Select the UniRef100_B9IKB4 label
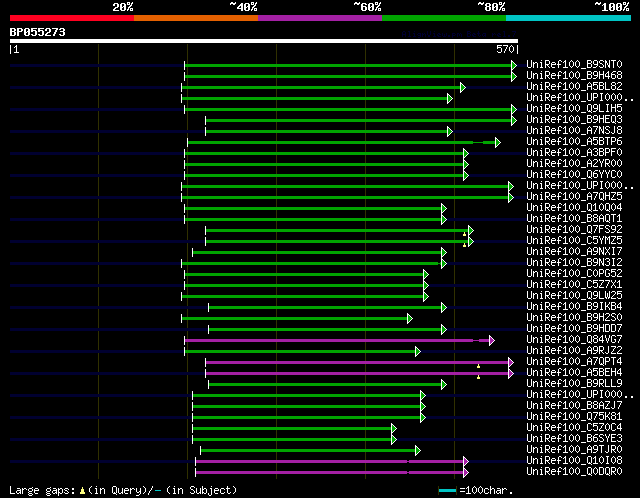The image size is (640, 498). pyautogui.click(x=574, y=307)
